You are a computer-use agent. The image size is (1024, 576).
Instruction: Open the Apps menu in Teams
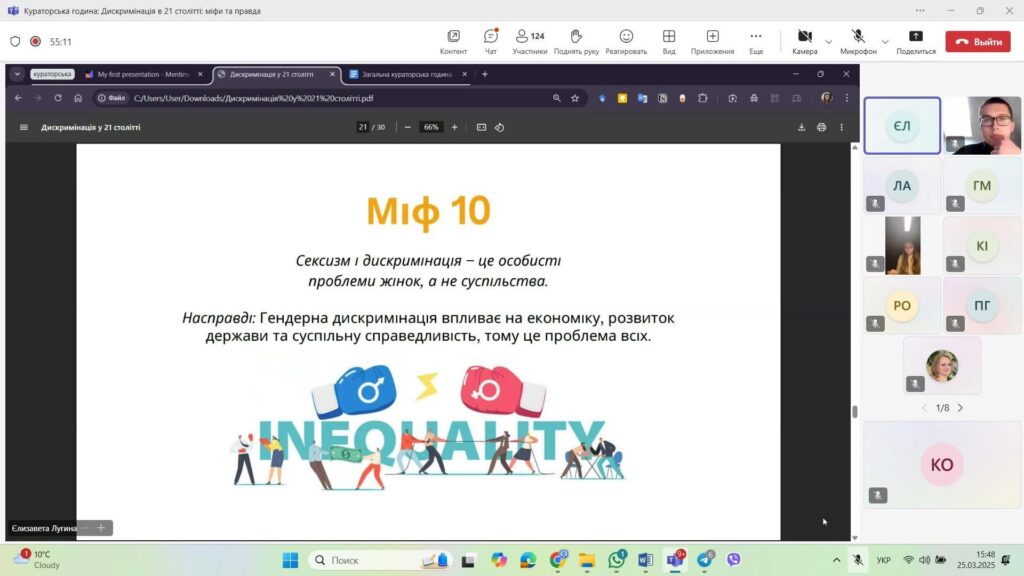coord(712,41)
